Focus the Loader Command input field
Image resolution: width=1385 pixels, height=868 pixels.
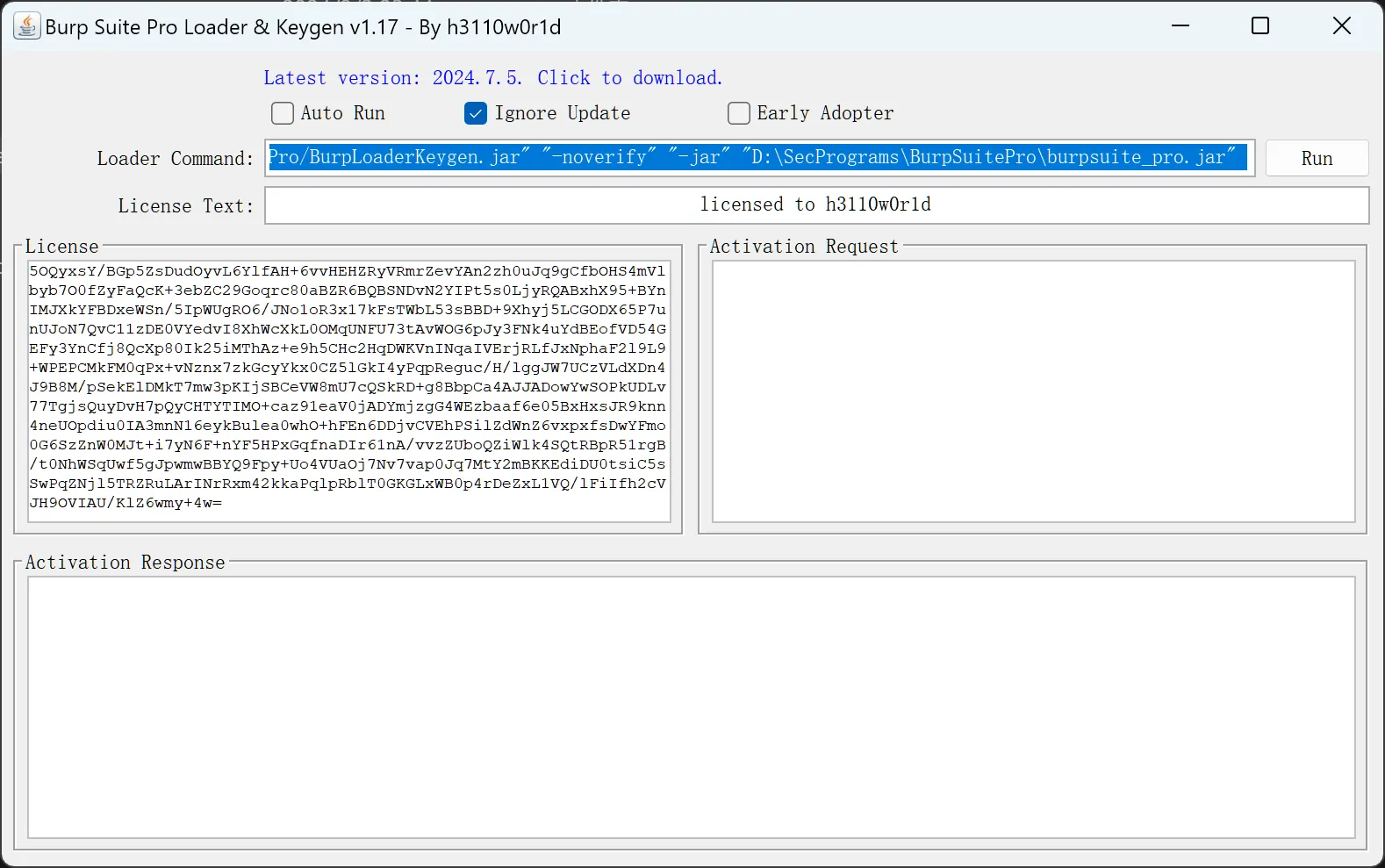[760, 158]
